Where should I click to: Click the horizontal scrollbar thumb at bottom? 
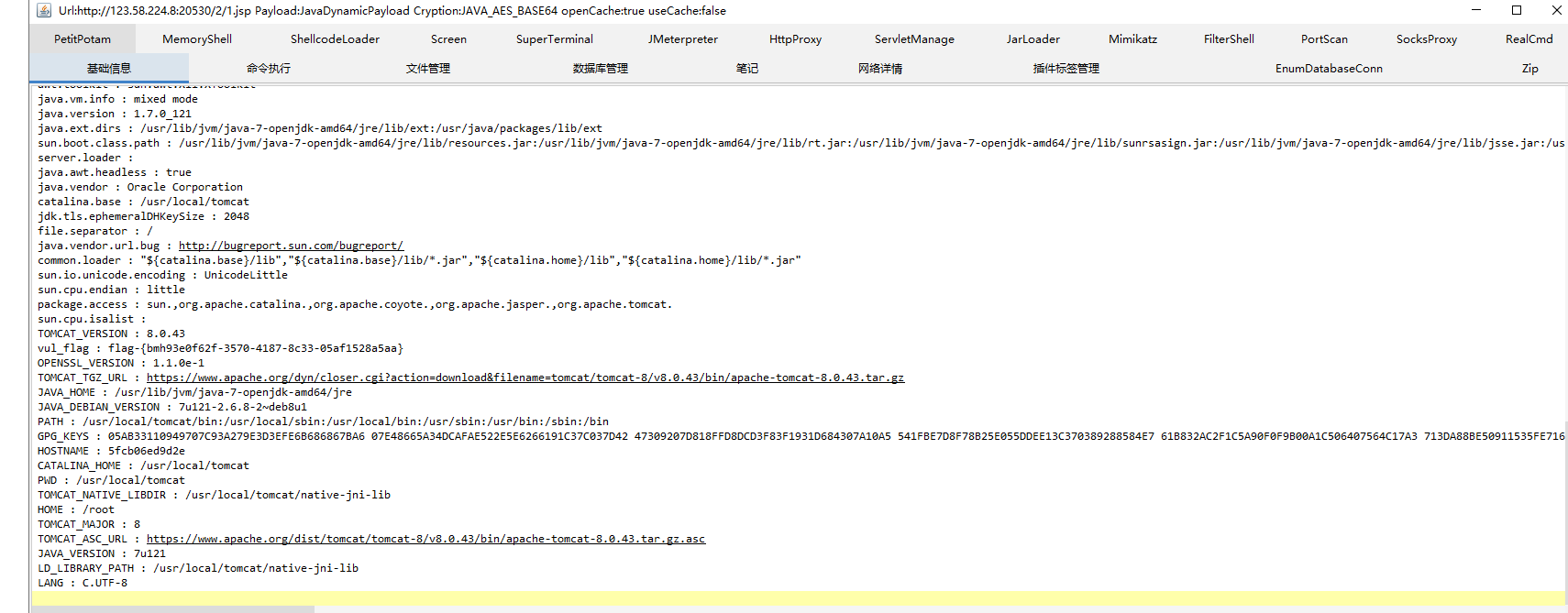coord(172,609)
